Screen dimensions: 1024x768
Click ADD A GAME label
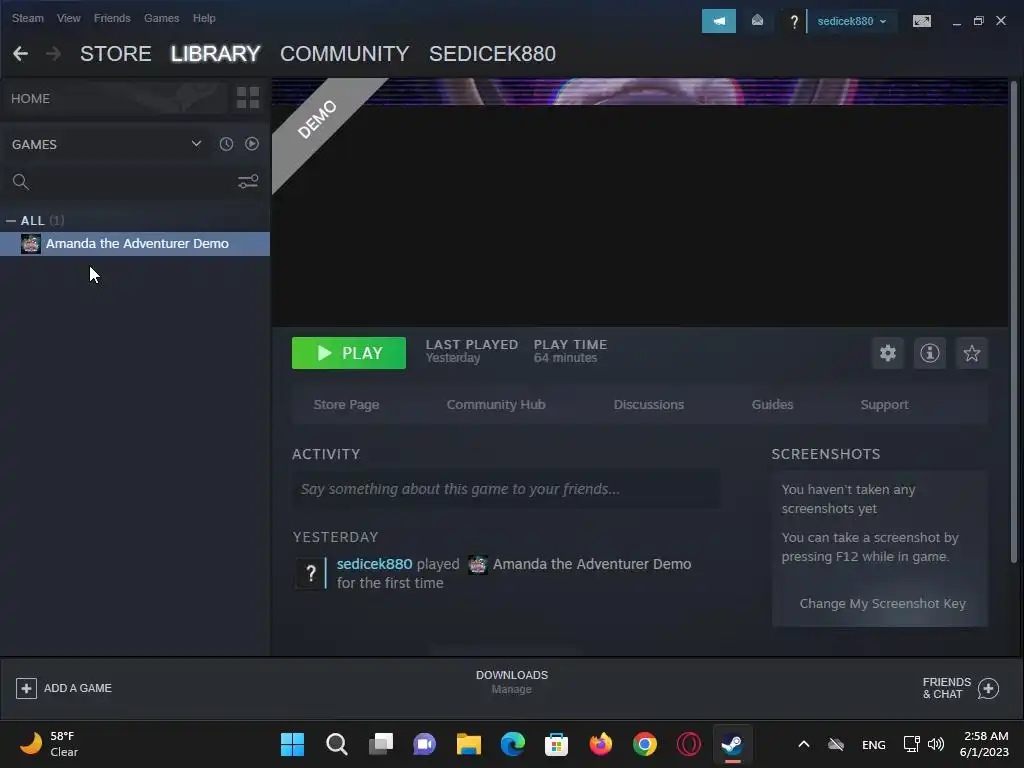[78, 688]
